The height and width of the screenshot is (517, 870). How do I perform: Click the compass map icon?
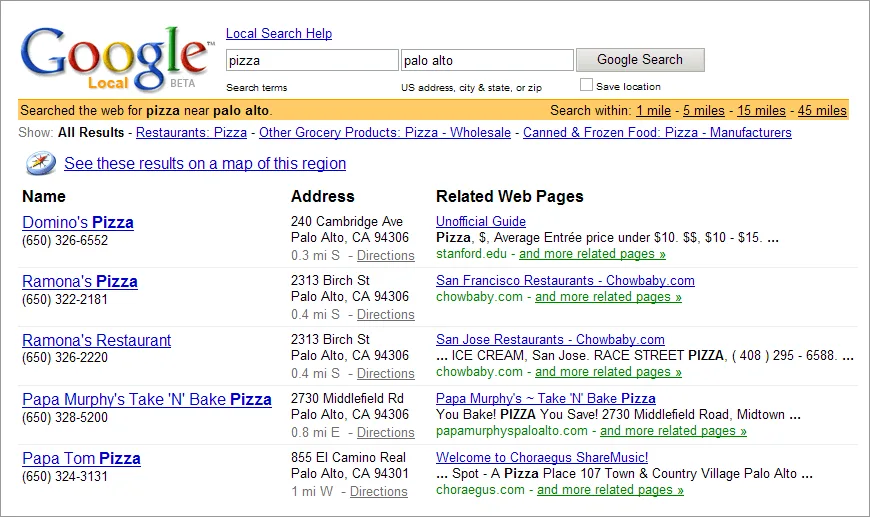click(41, 163)
